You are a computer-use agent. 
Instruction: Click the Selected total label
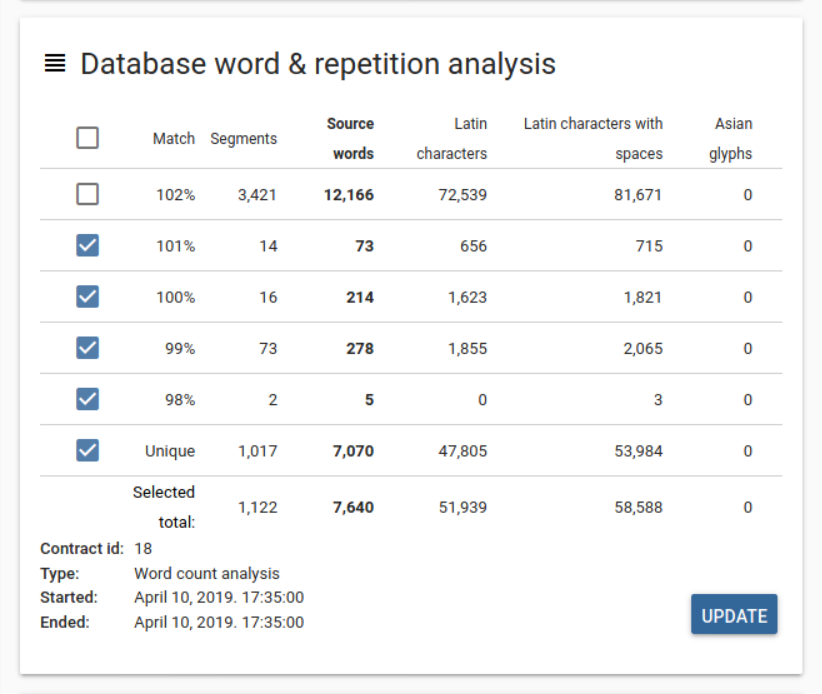tap(164, 507)
